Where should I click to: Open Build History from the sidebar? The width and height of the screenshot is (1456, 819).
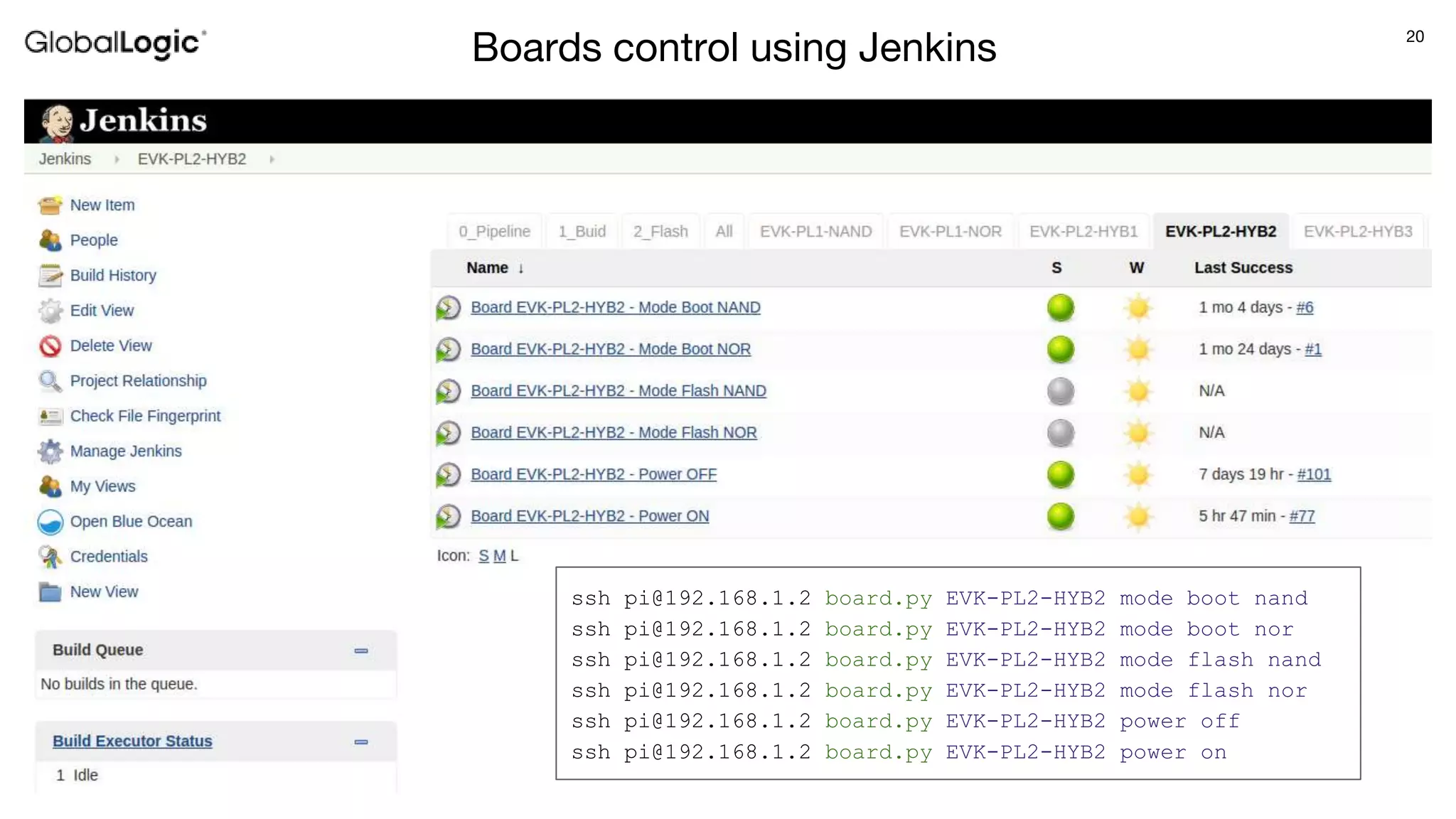[112, 275]
